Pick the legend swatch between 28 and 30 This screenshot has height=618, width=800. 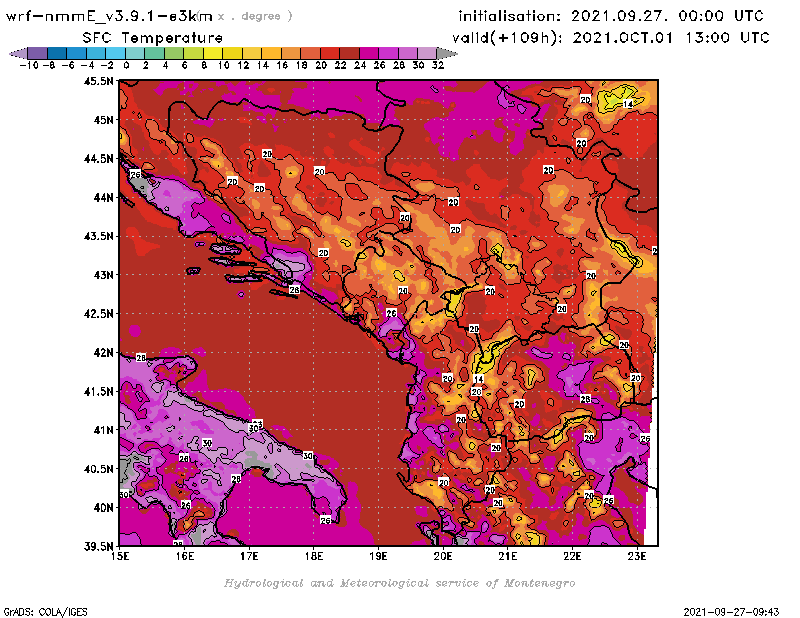pos(407,53)
